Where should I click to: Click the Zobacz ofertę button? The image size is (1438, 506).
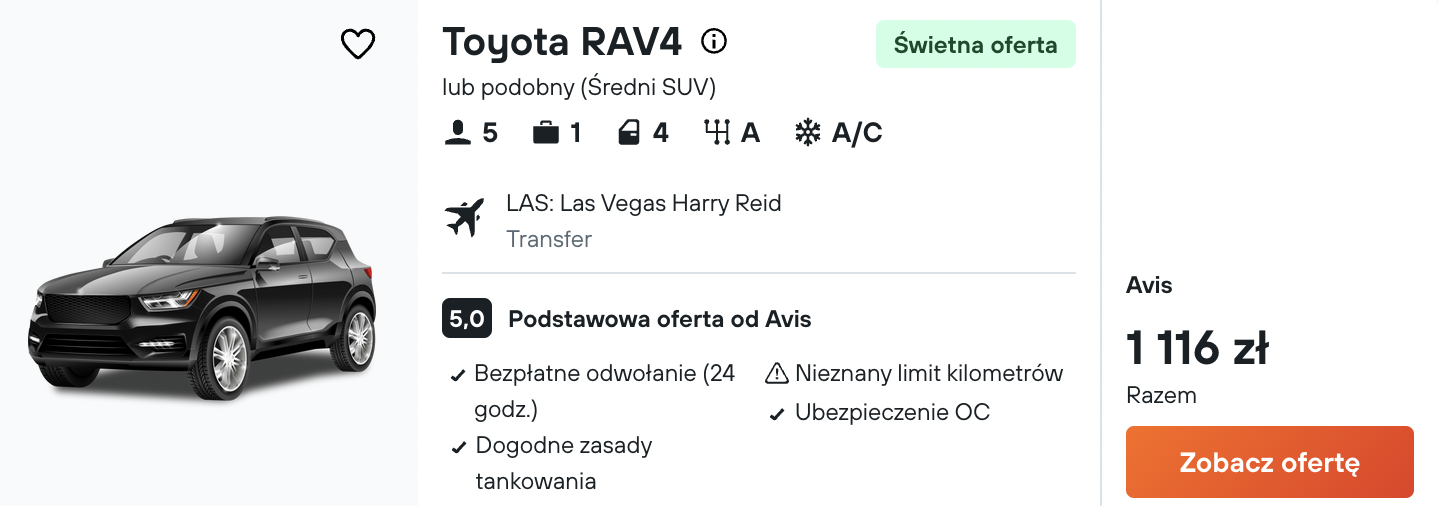point(1270,462)
